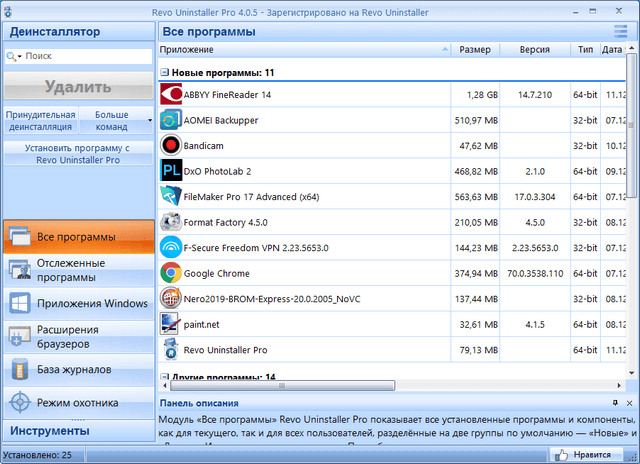Image resolution: width=640 pixels, height=464 pixels.
Task: Click the Google Chrome icon
Action: 171,273
